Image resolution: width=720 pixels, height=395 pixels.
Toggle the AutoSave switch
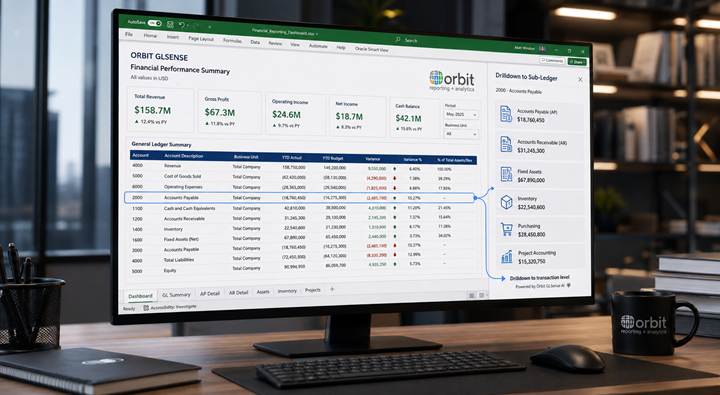pos(154,23)
